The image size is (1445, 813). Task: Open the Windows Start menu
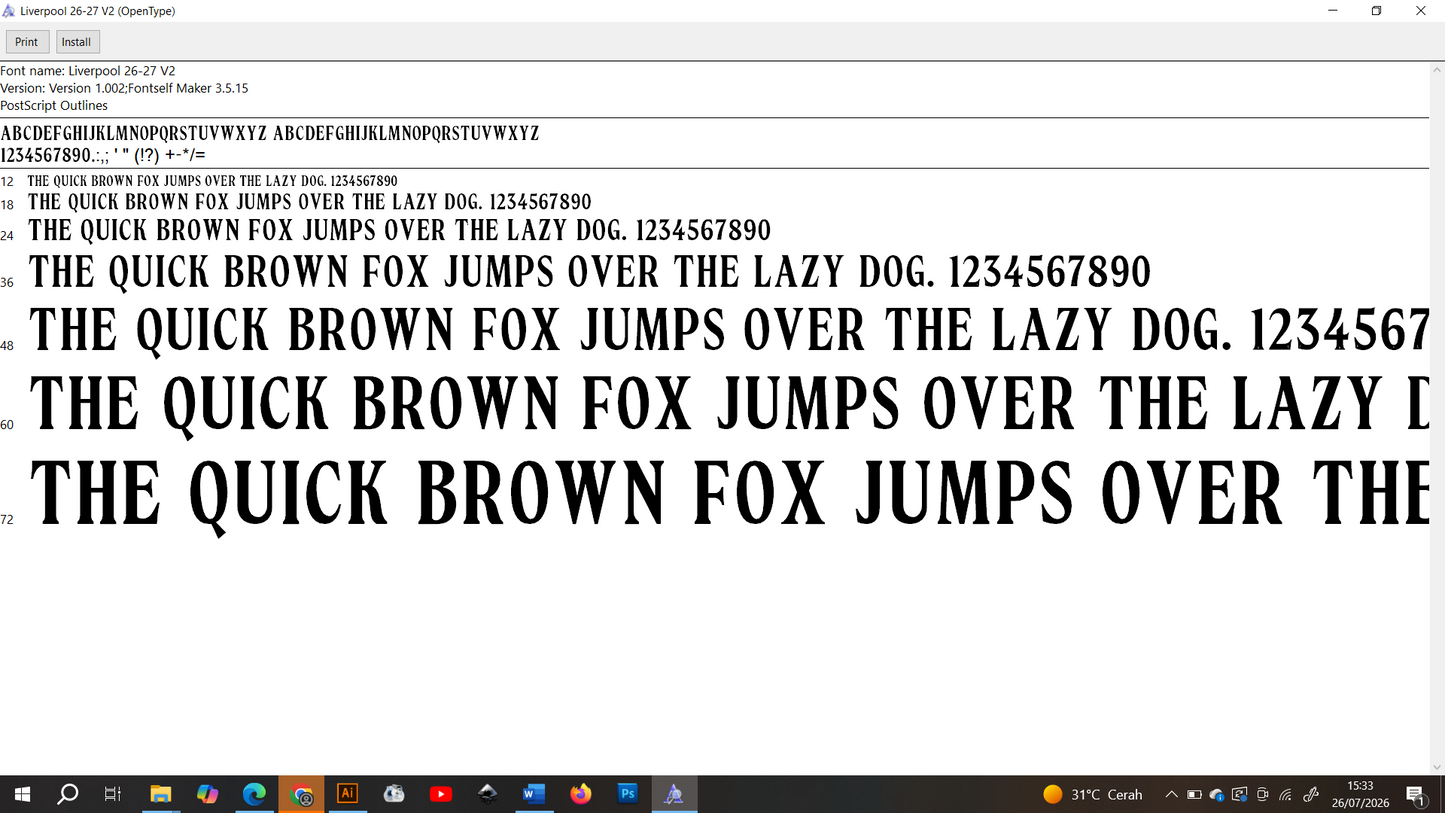[22, 794]
